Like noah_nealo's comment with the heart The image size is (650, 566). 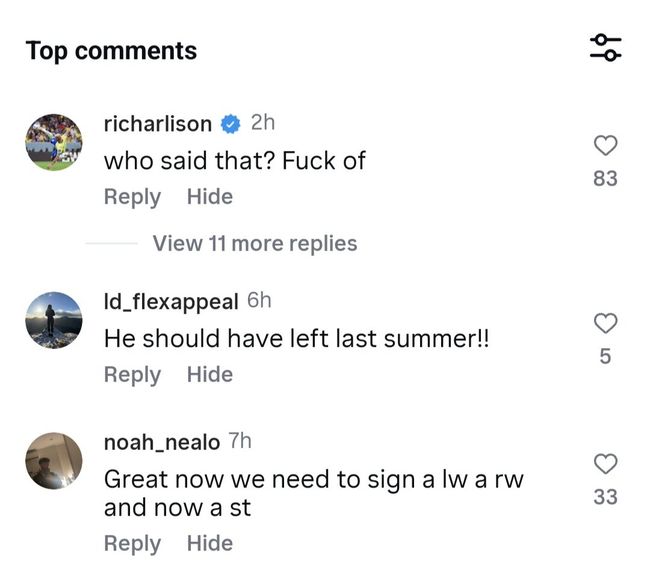point(605,463)
